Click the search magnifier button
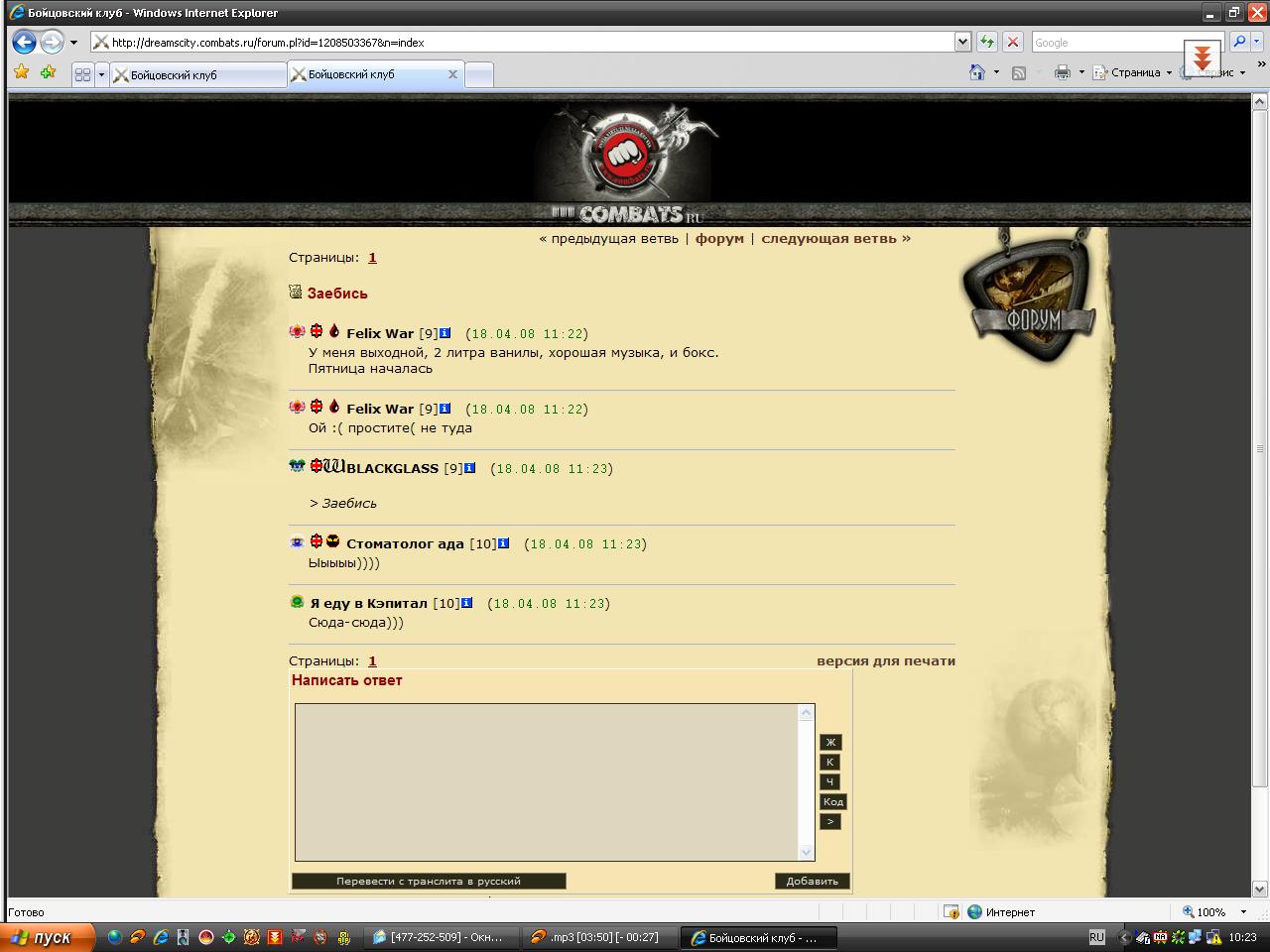Image resolution: width=1270 pixels, height=952 pixels. click(x=1238, y=42)
